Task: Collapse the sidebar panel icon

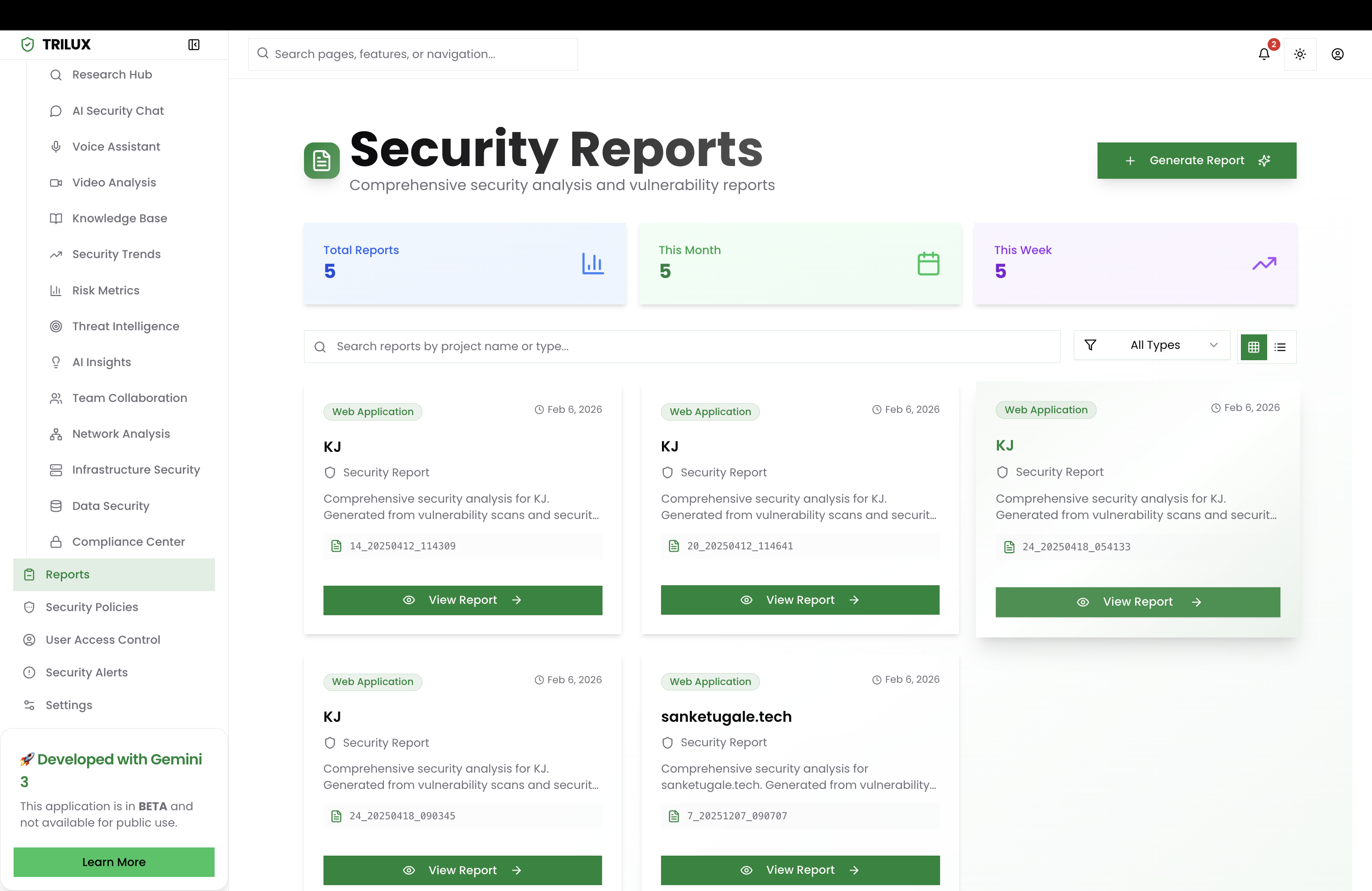Action: (194, 44)
